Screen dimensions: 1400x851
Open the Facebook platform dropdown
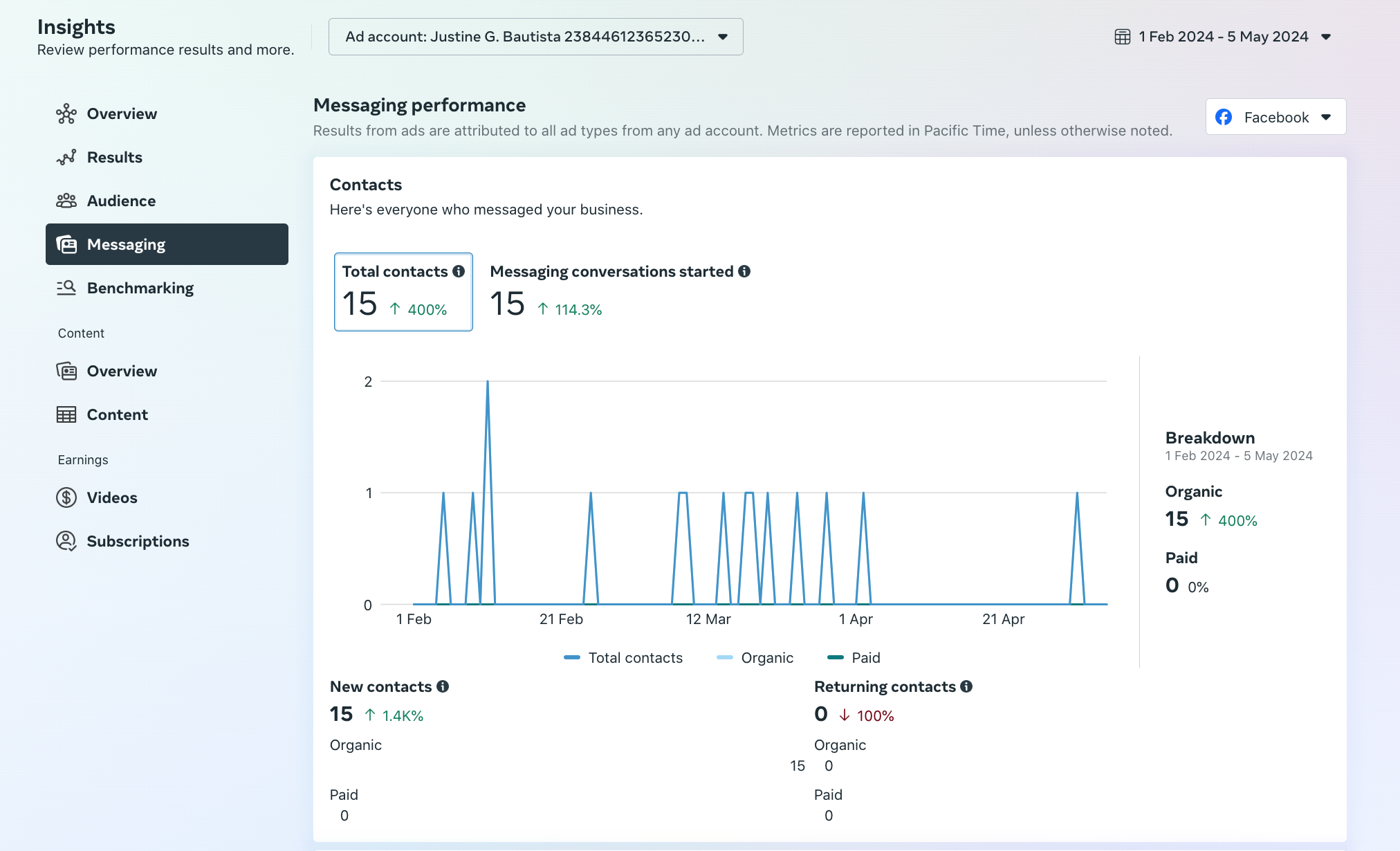click(1275, 117)
